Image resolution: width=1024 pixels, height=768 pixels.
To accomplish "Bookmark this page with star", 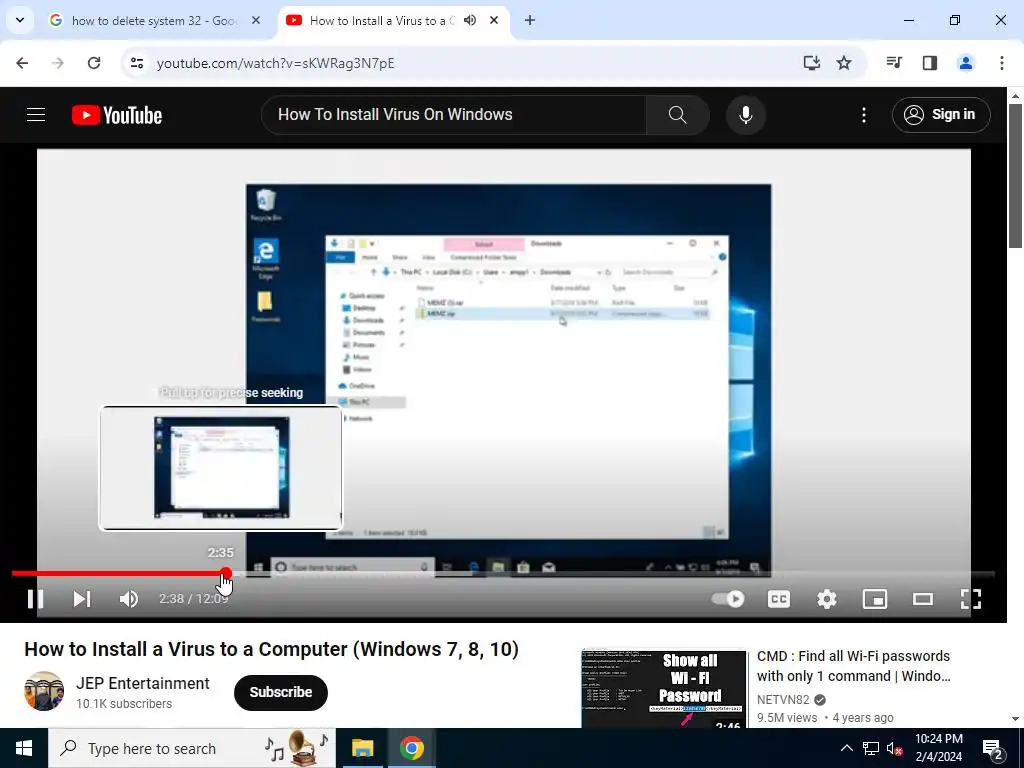I will pyautogui.click(x=844, y=63).
